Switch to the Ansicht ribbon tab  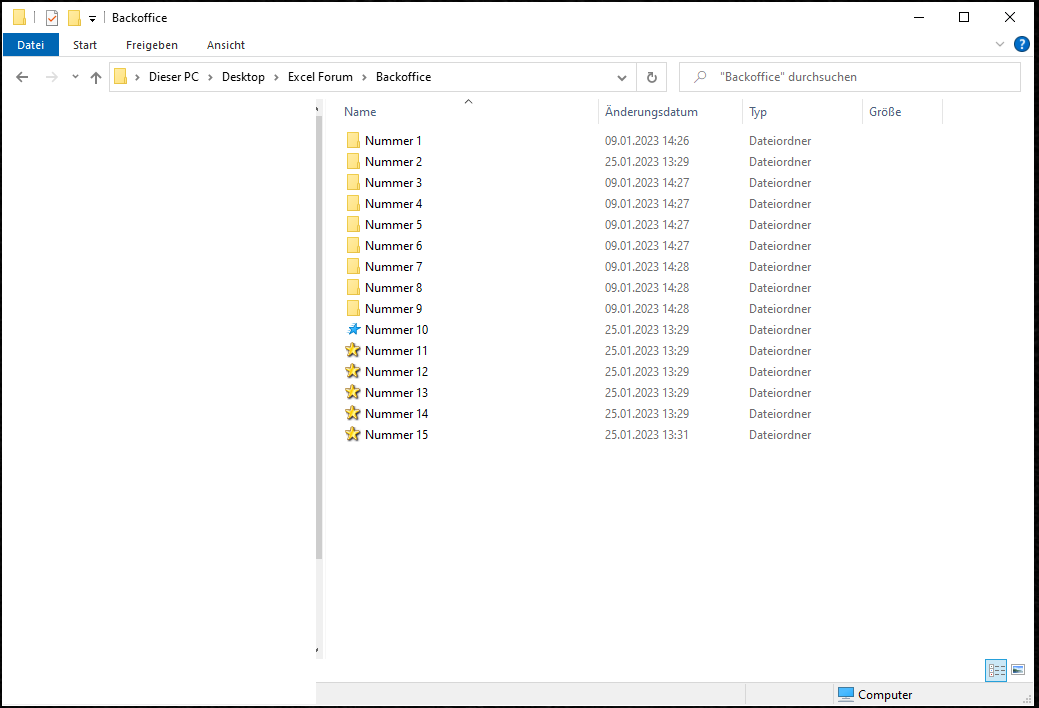click(226, 45)
